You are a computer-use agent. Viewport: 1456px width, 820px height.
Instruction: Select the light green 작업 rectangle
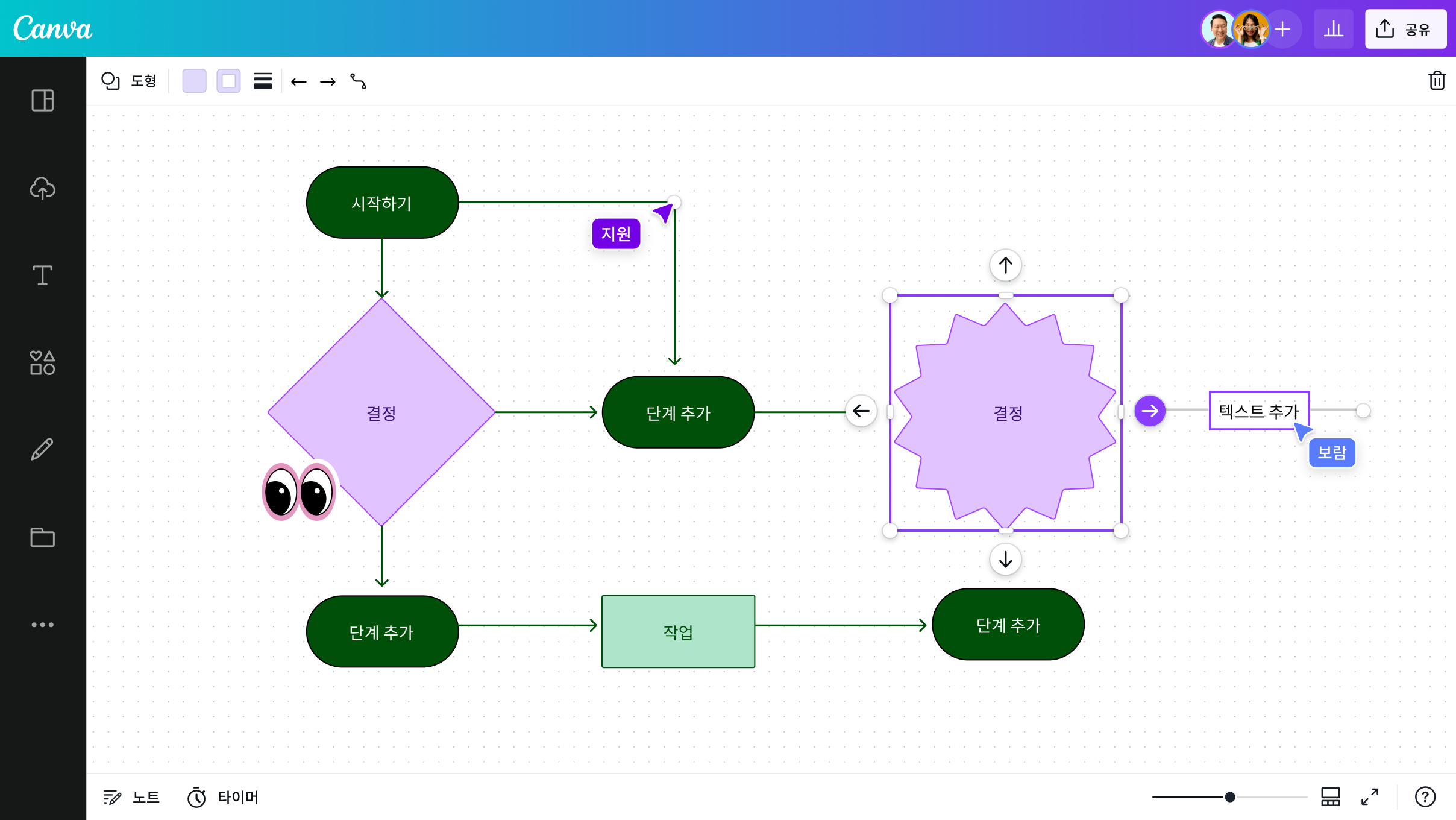point(678,631)
